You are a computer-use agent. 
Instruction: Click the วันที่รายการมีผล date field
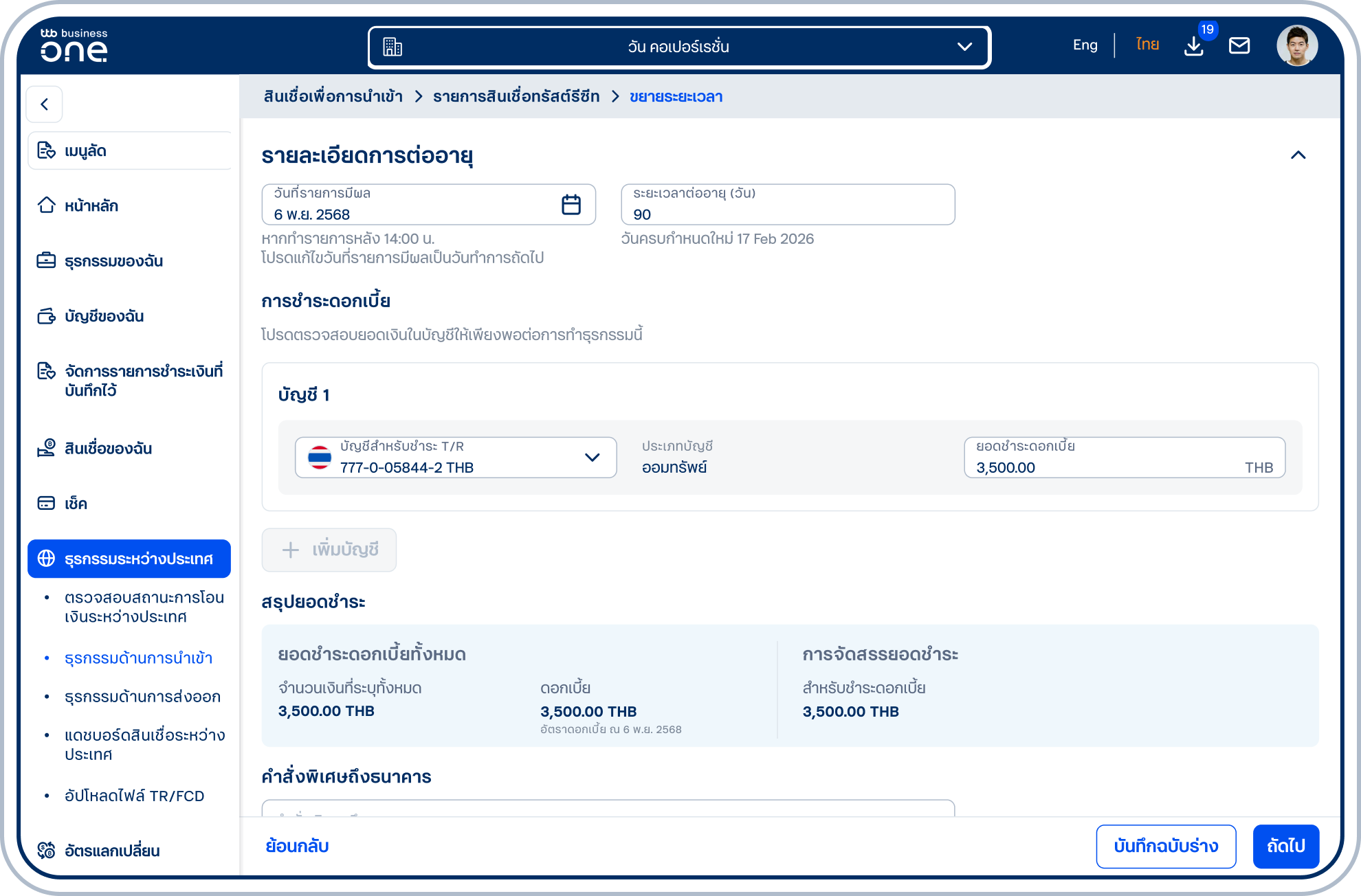pos(429,204)
